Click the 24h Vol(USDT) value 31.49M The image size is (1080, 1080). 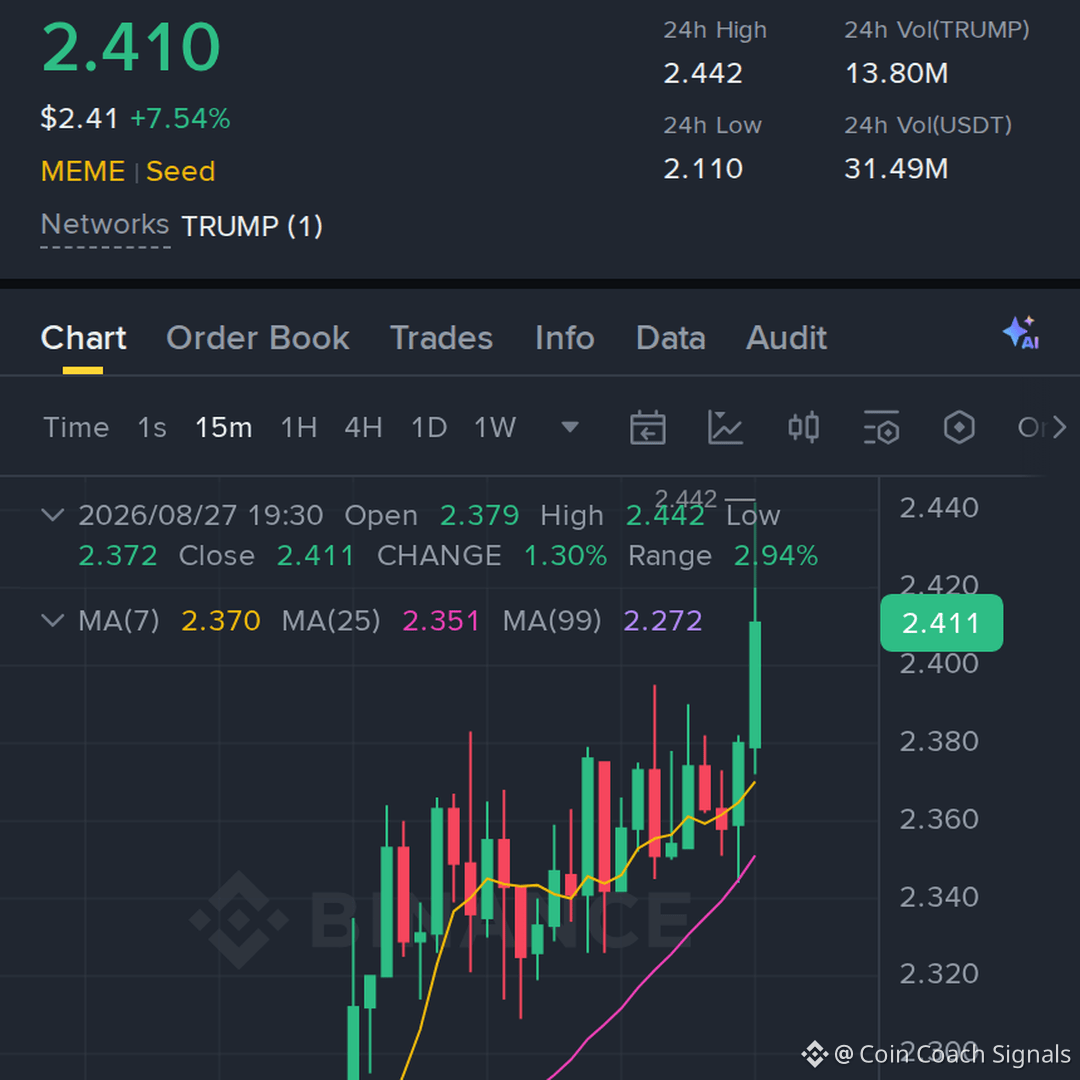tap(896, 168)
